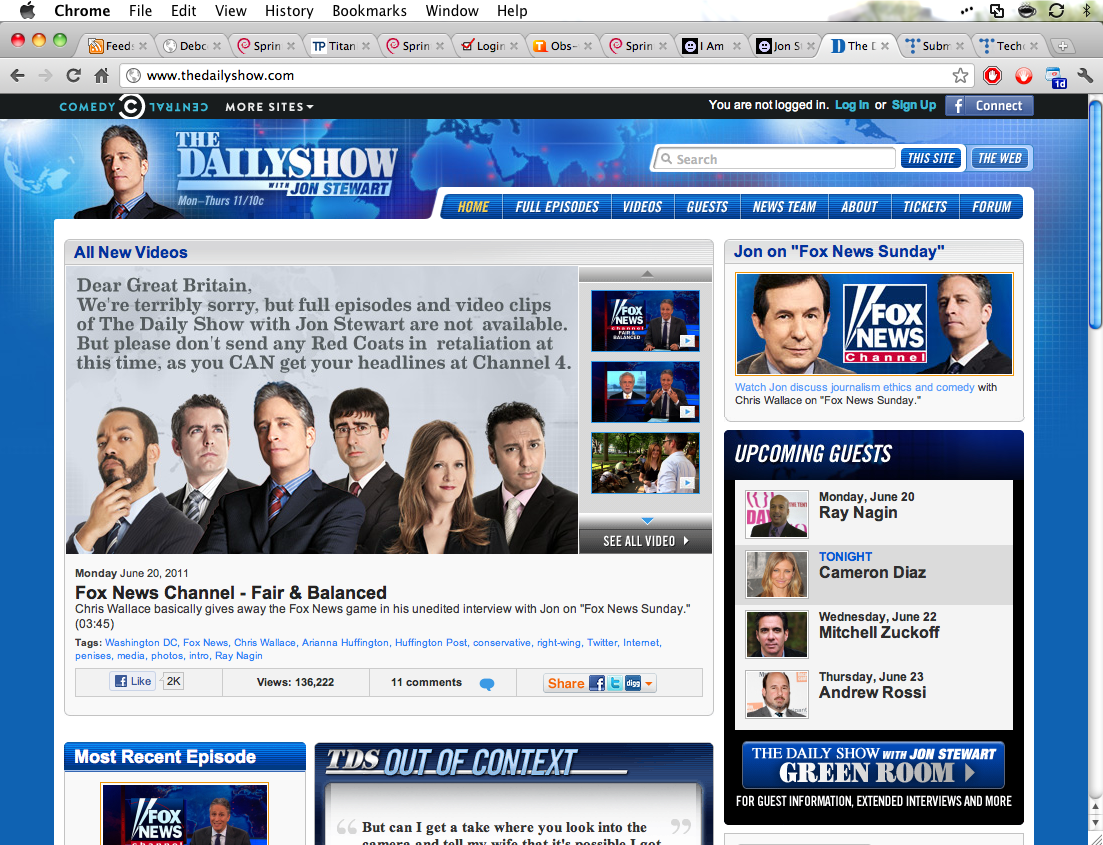The width and height of the screenshot is (1103, 845).
Task: Bookmark this page with the star icon
Action: [x=960, y=75]
